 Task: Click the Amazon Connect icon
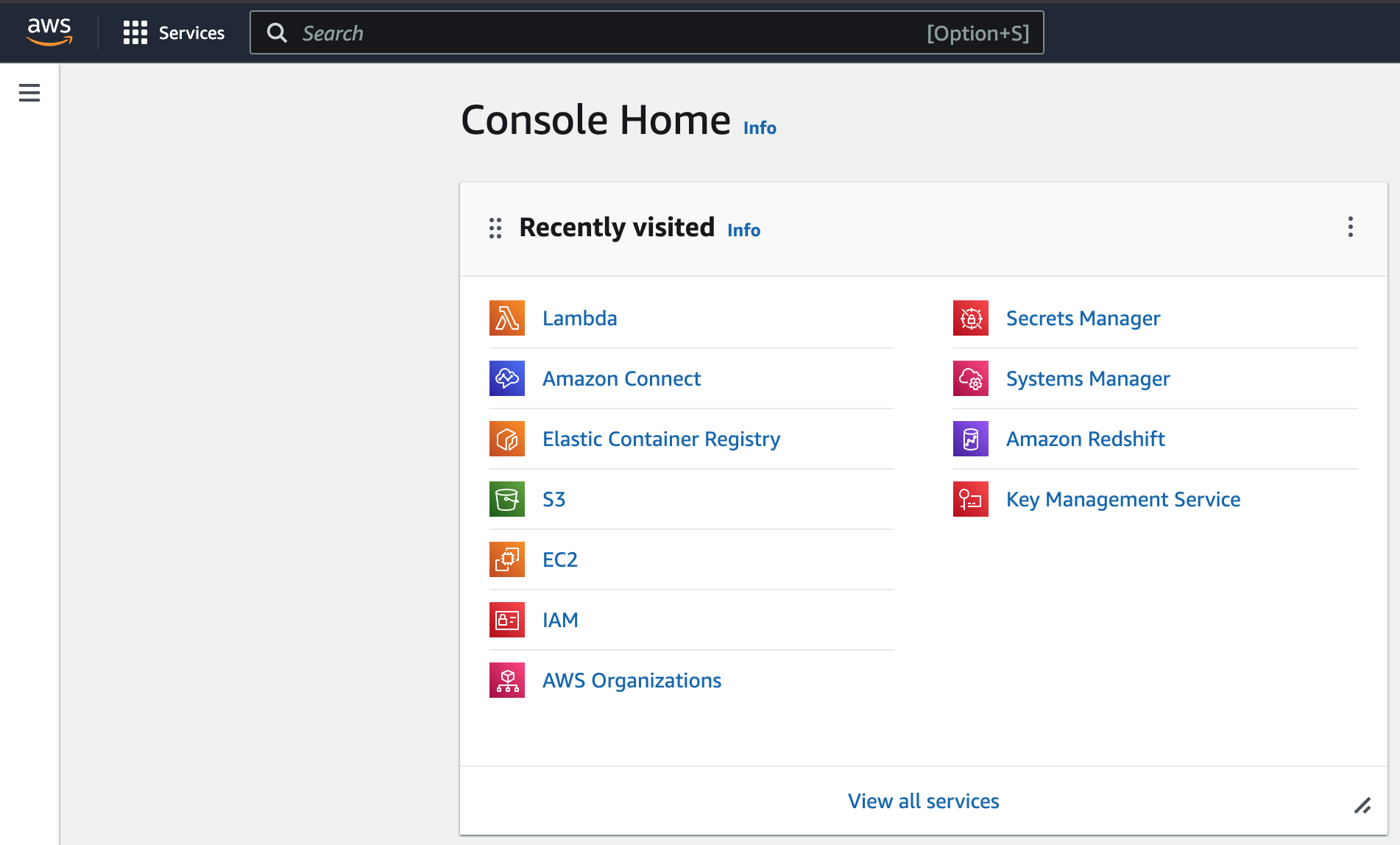click(506, 378)
